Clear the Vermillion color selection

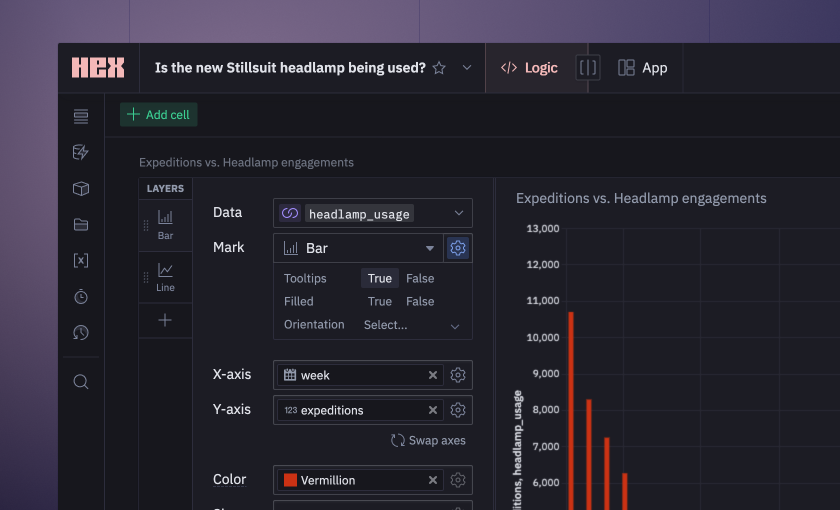coord(433,480)
